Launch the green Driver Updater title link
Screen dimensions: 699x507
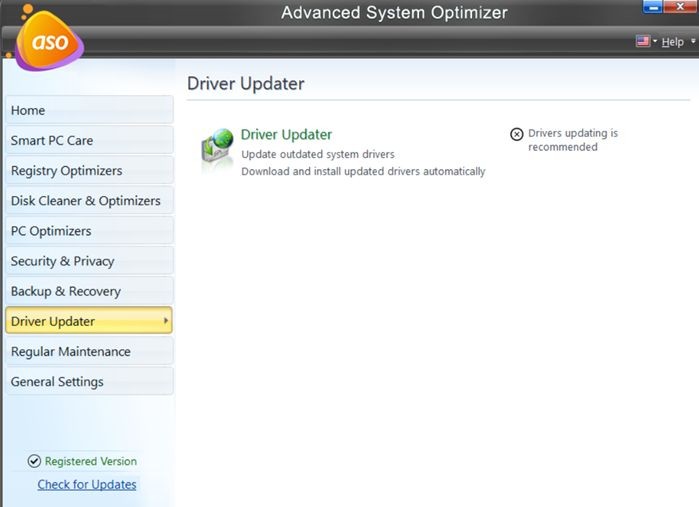point(286,134)
